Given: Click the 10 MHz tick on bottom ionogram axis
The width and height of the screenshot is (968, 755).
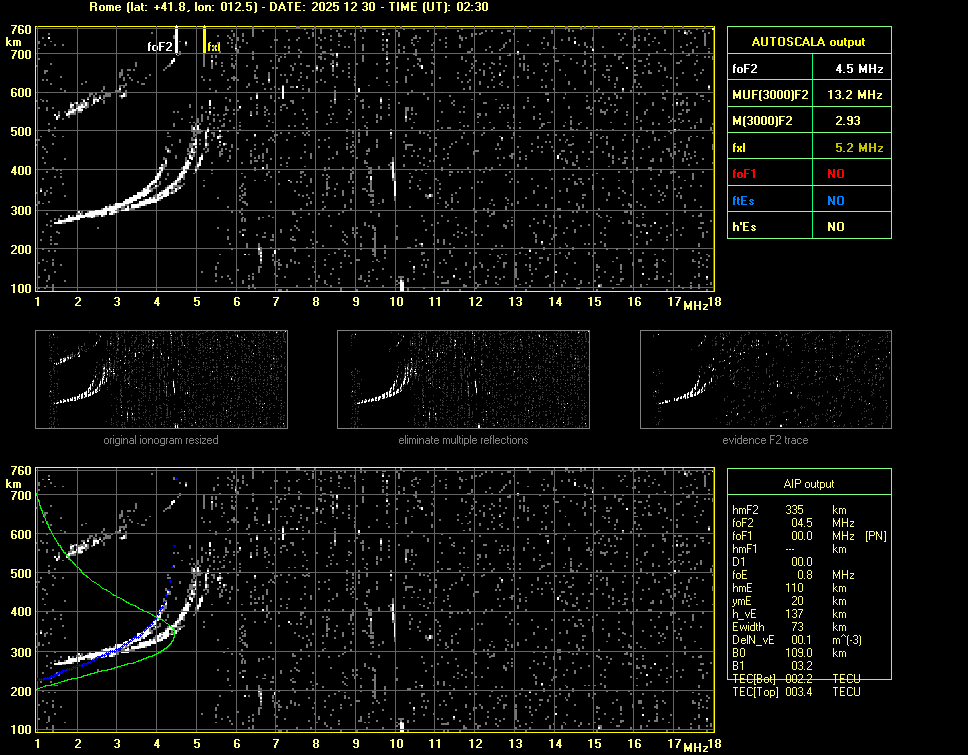Looking at the screenshot, I should point(397,745).
